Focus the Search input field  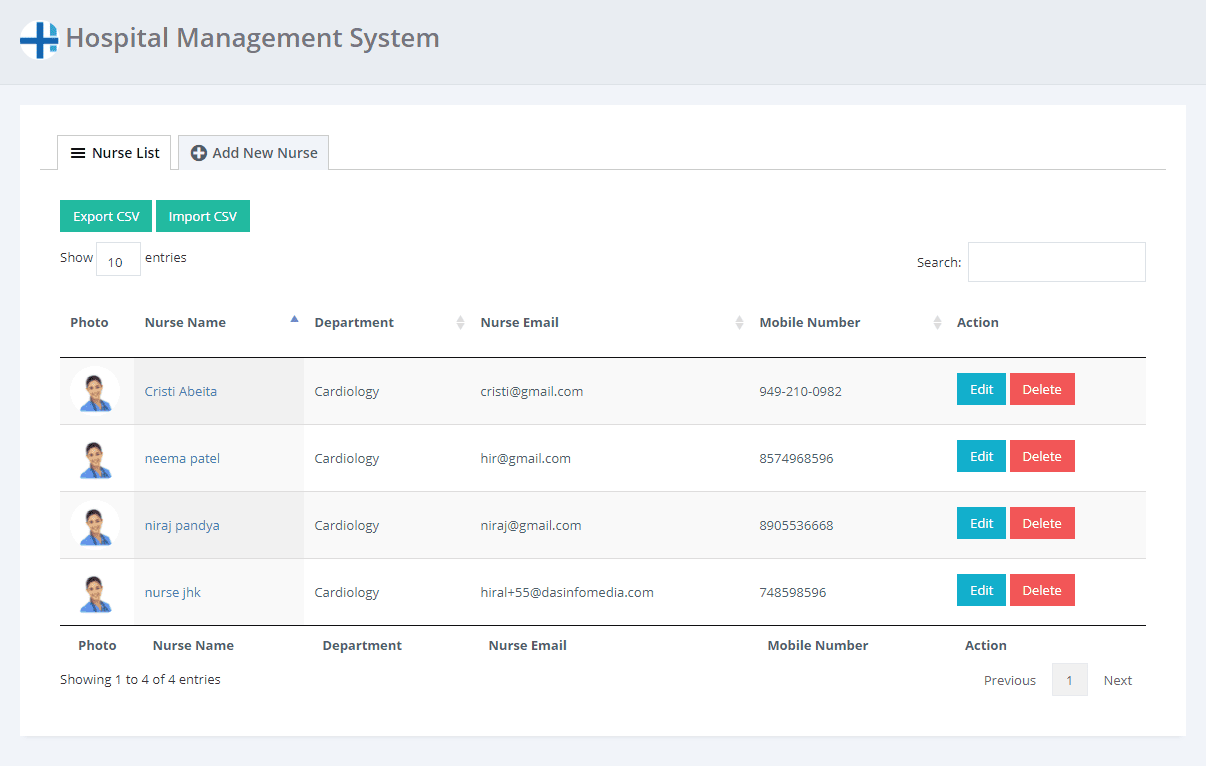(x=1056, y=262)
